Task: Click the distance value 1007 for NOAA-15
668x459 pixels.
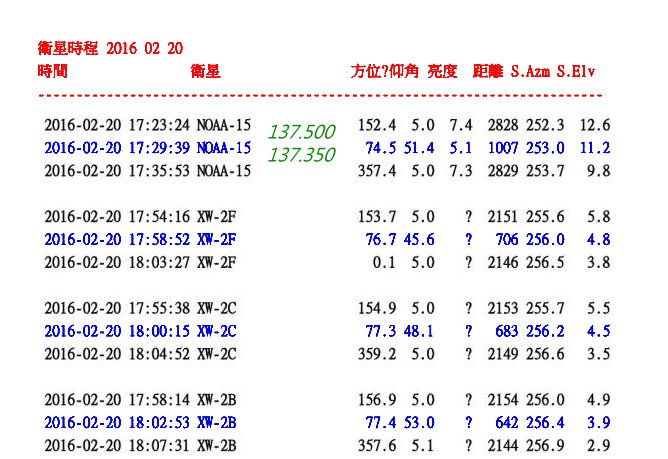Action: [x=503, y=148]
